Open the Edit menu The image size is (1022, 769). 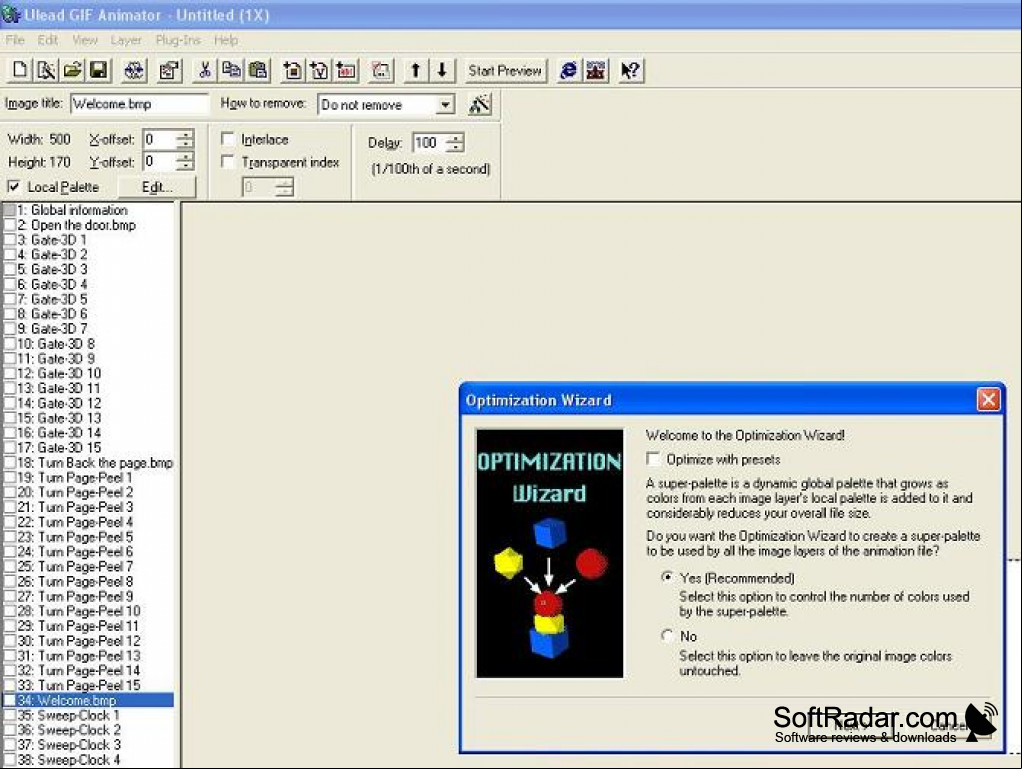[x=48, y=40]
